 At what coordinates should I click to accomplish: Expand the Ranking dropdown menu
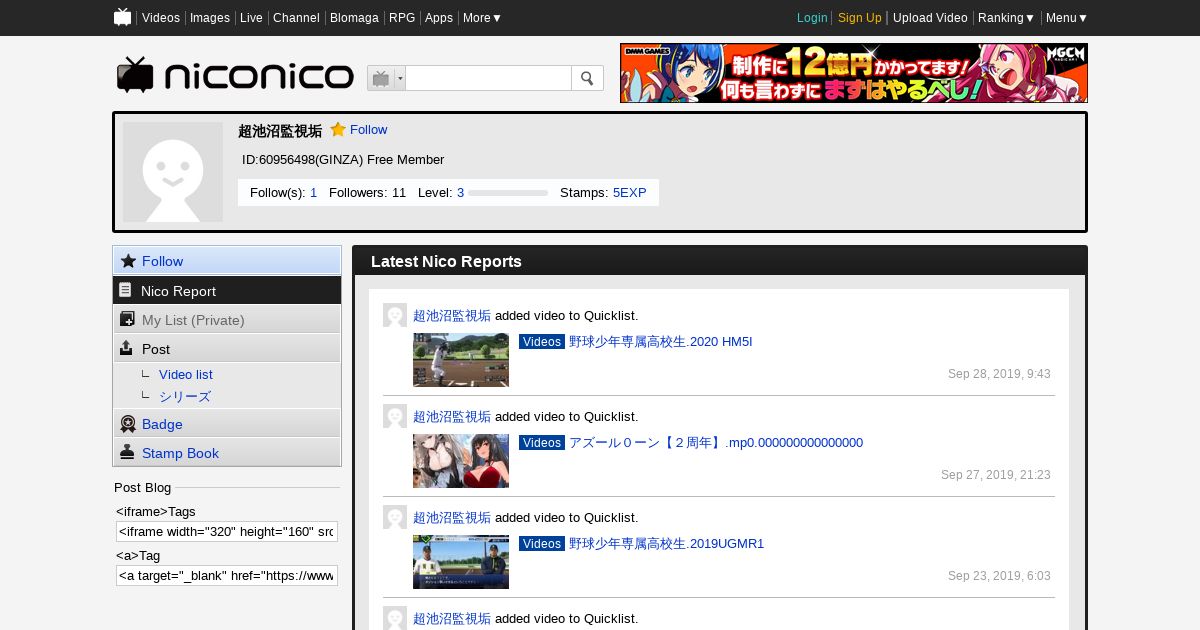click(1006, 18)
